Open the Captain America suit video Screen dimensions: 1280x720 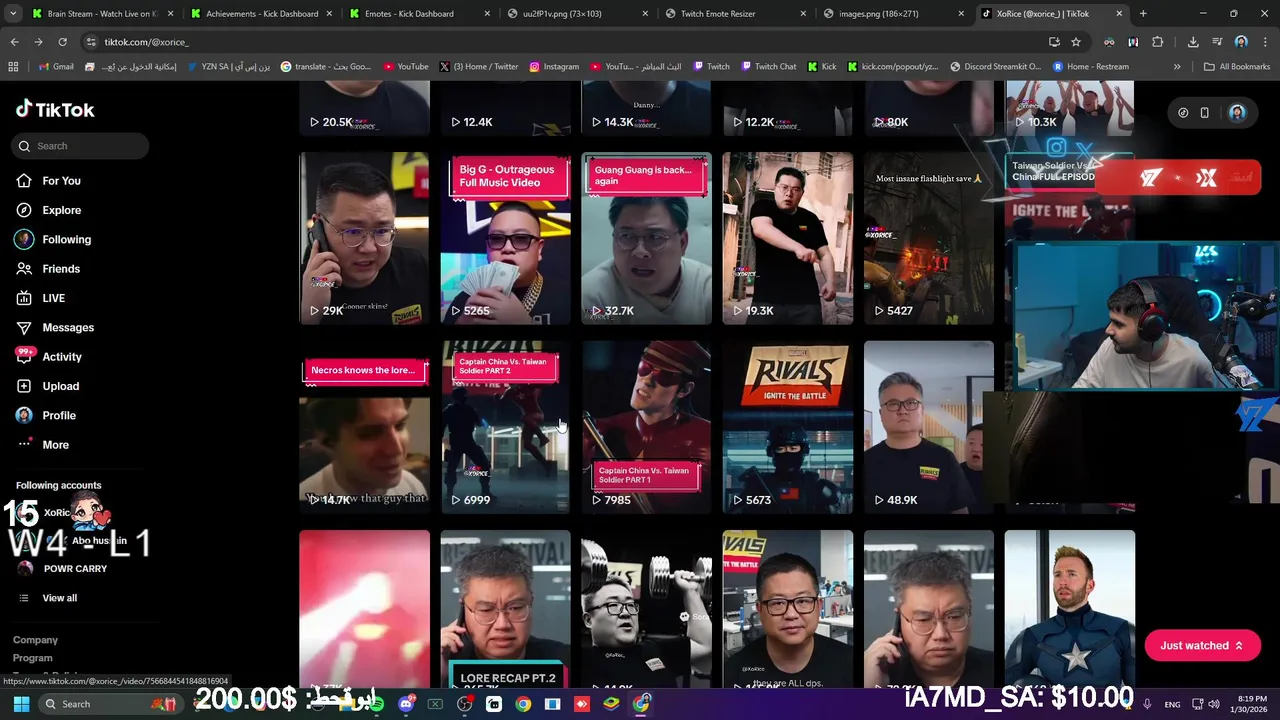(1069, 609)
